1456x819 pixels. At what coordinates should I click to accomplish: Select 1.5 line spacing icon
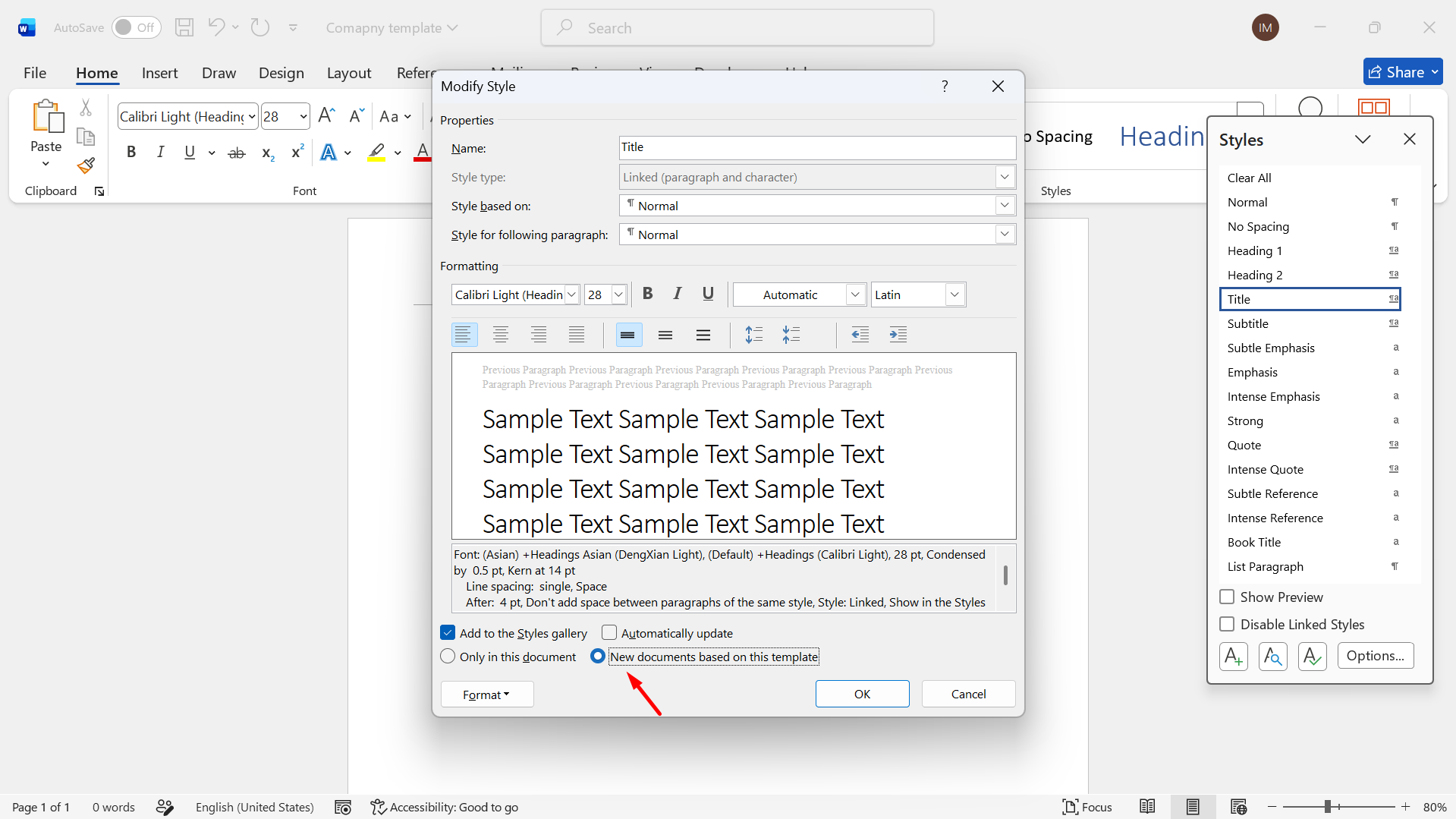[665, 335]
